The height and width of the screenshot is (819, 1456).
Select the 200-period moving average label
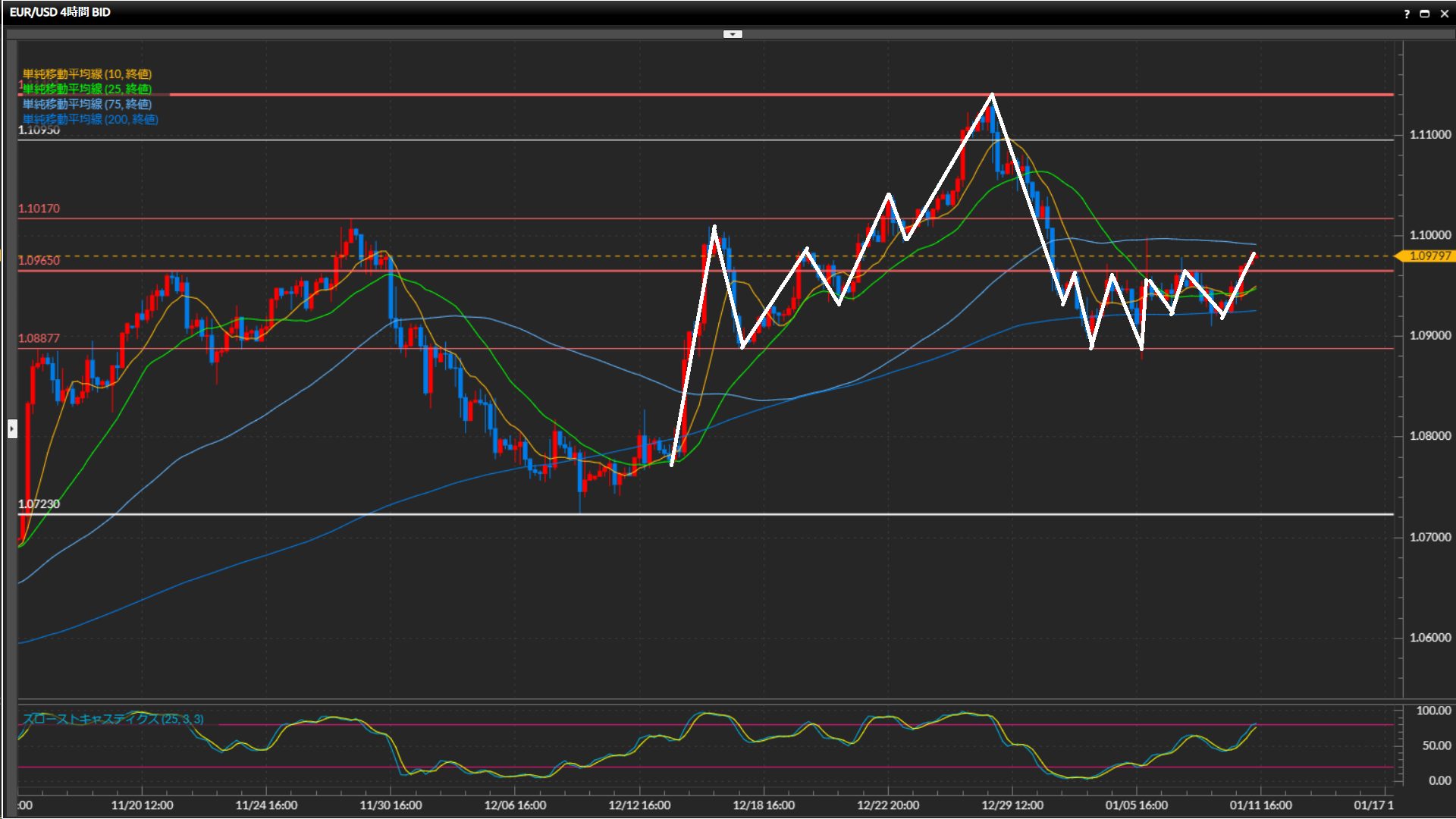coord(90,119)
